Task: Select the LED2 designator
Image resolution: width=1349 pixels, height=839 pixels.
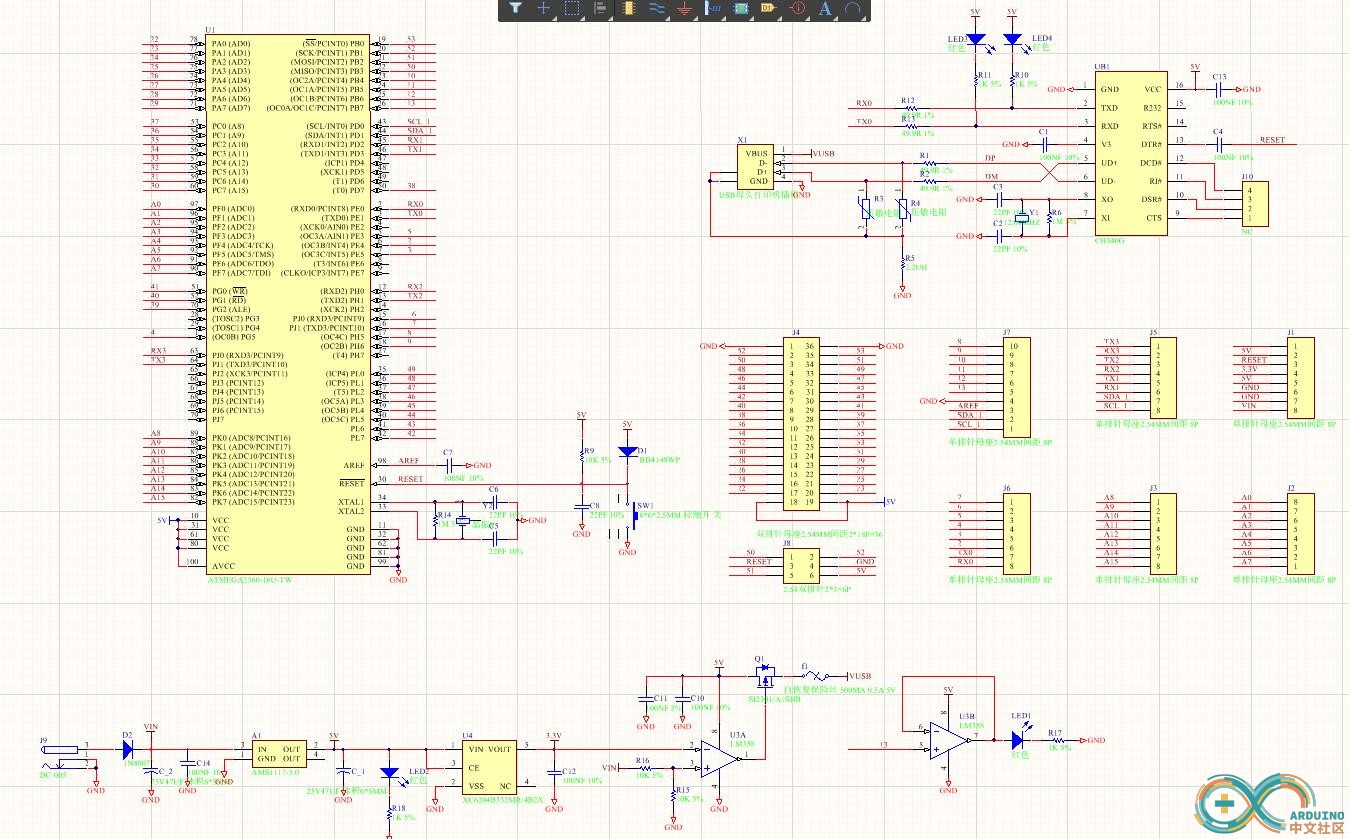Action: 419,772
